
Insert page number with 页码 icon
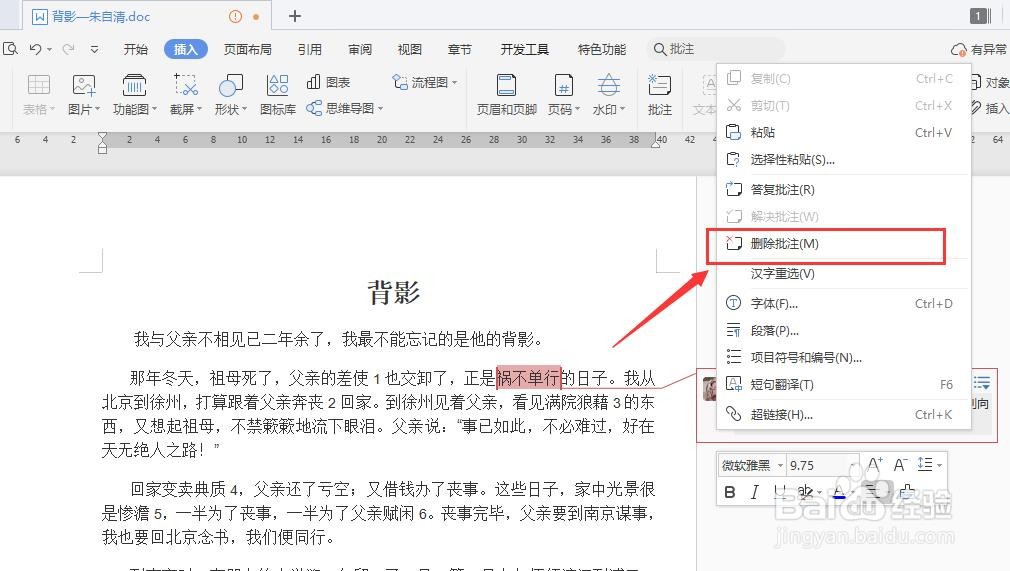coord(564,85)
